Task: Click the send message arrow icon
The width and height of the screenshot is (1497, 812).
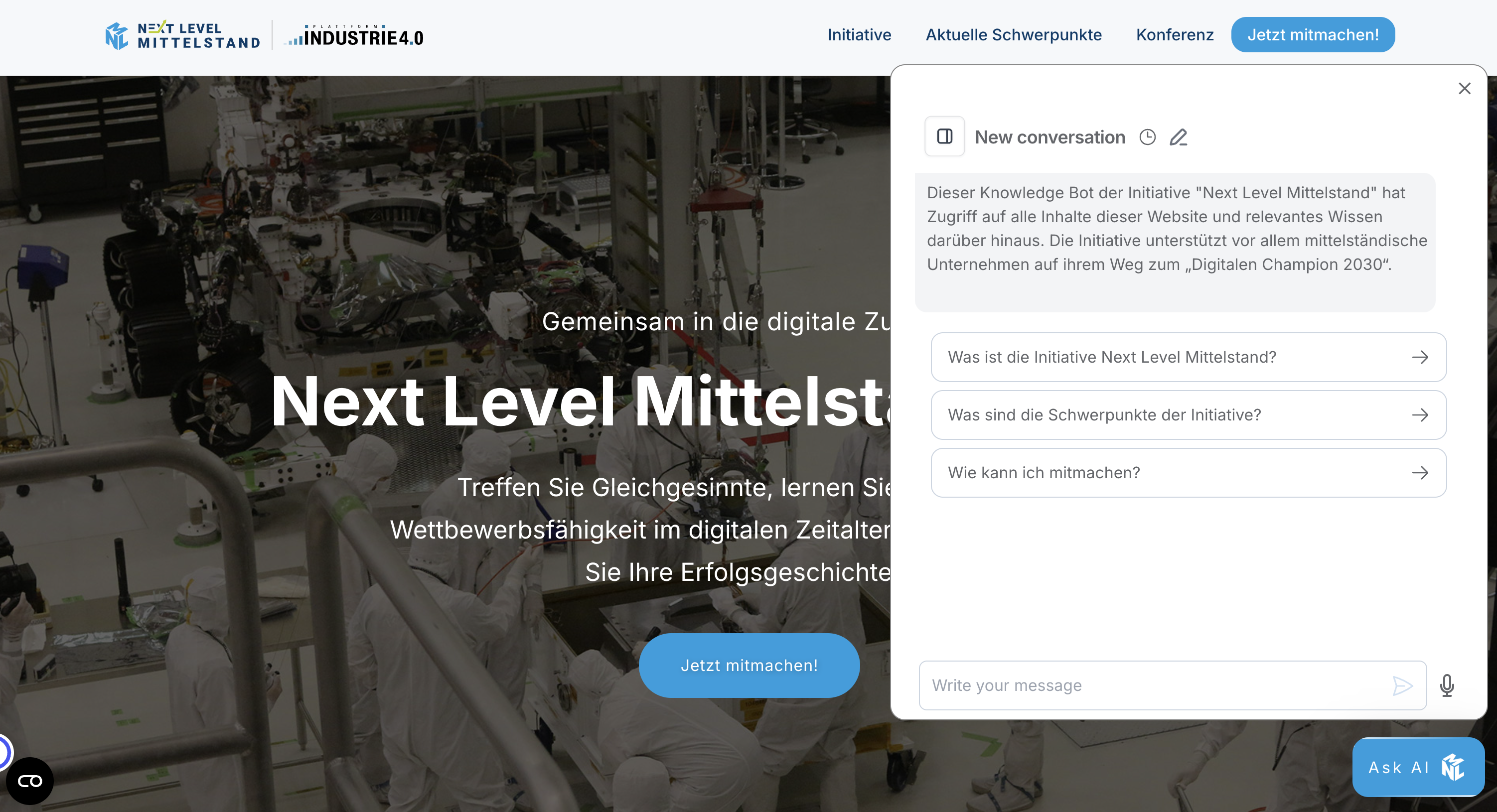Action: (x=1402, y=685)
